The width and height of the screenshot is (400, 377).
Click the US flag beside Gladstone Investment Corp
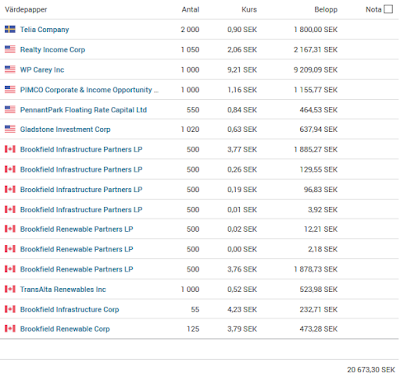[x=10, y=129]
